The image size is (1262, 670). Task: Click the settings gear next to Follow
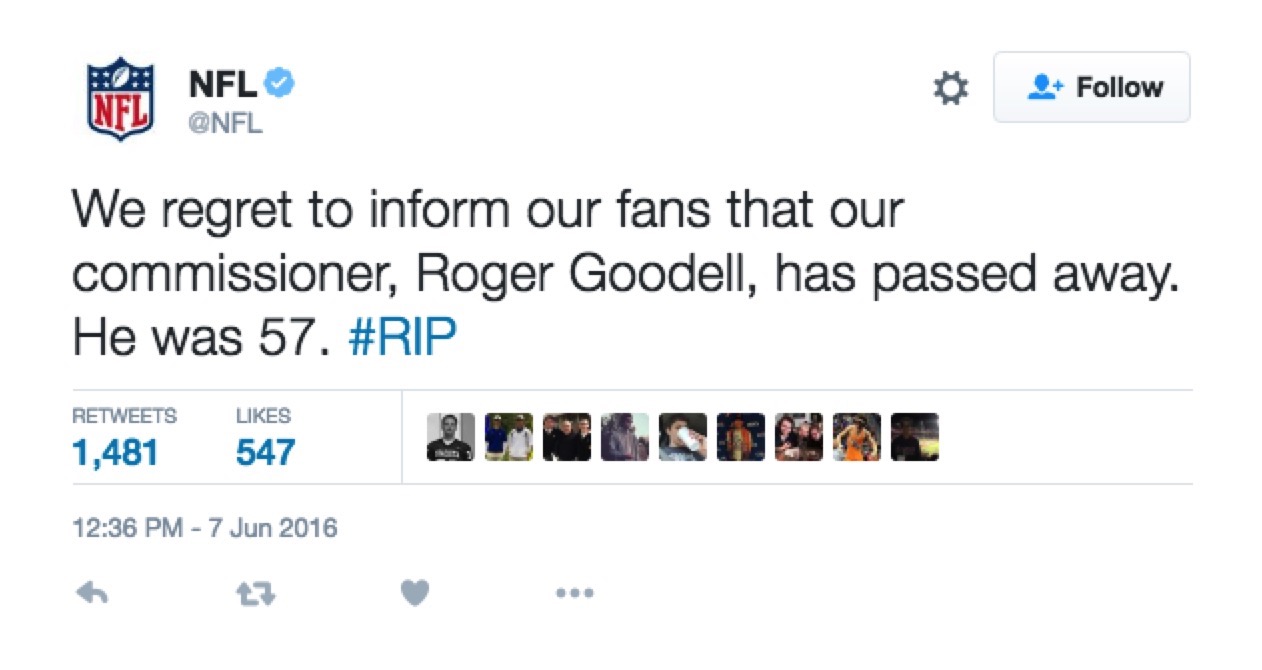pyautogui.click(x=950, y=88)
